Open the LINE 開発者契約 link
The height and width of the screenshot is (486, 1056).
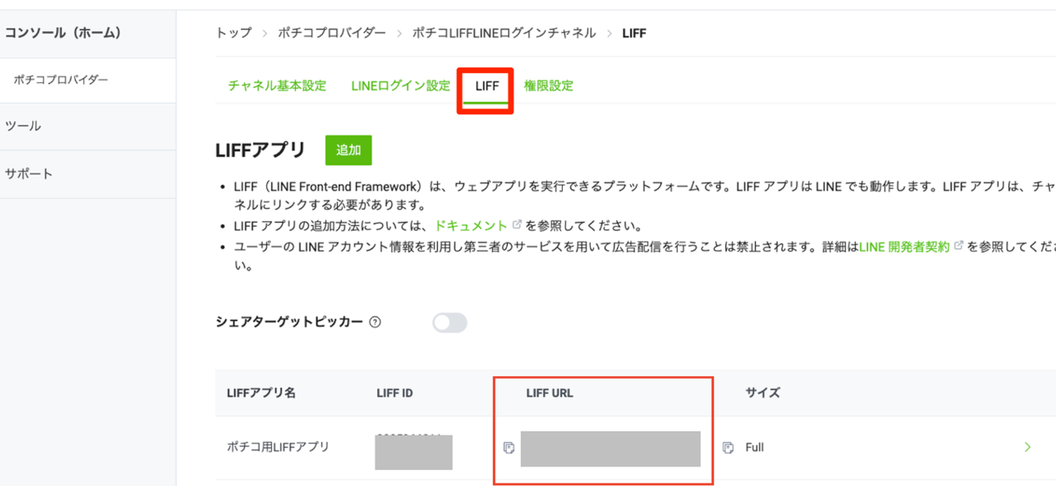(904, 246)
